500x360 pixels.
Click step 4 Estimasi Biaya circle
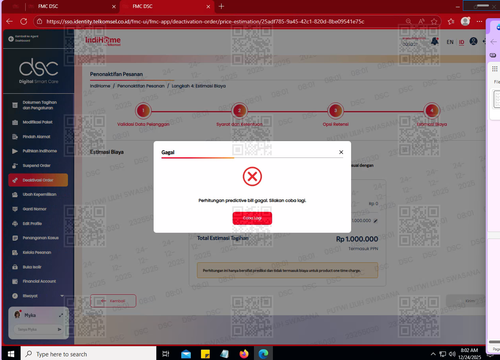432,111
